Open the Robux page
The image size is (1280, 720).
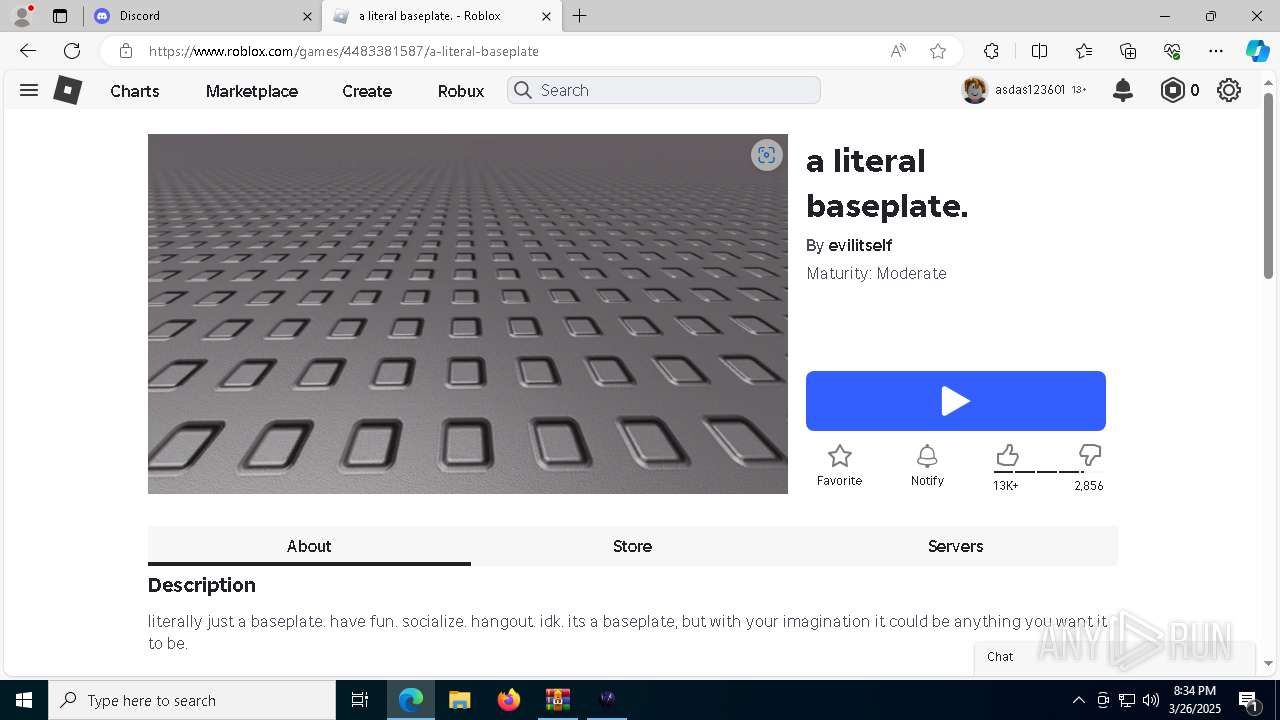click(x=461, y=91)
